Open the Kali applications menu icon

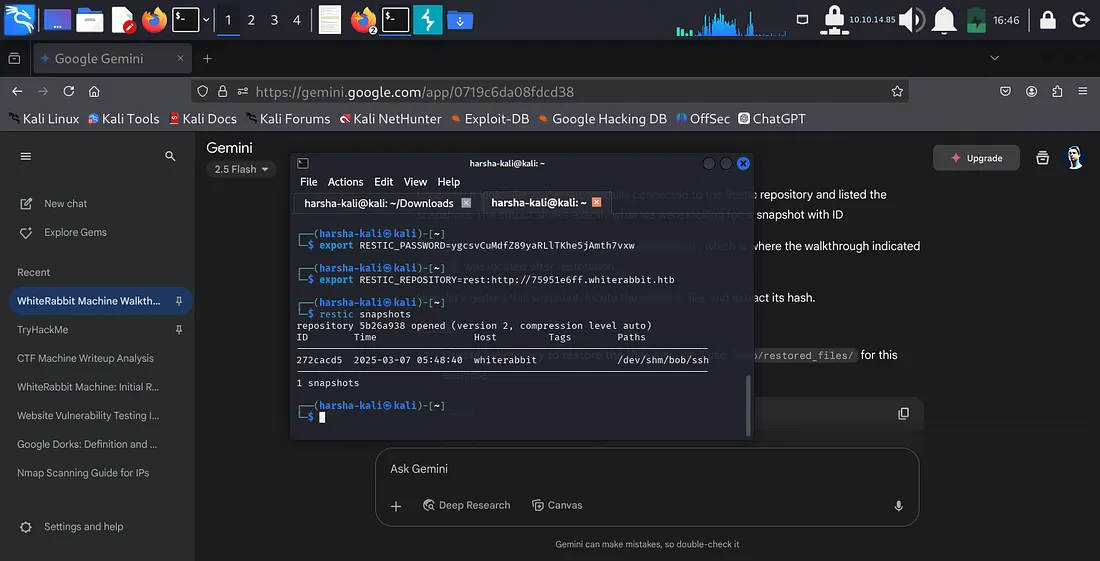[19, 20]
